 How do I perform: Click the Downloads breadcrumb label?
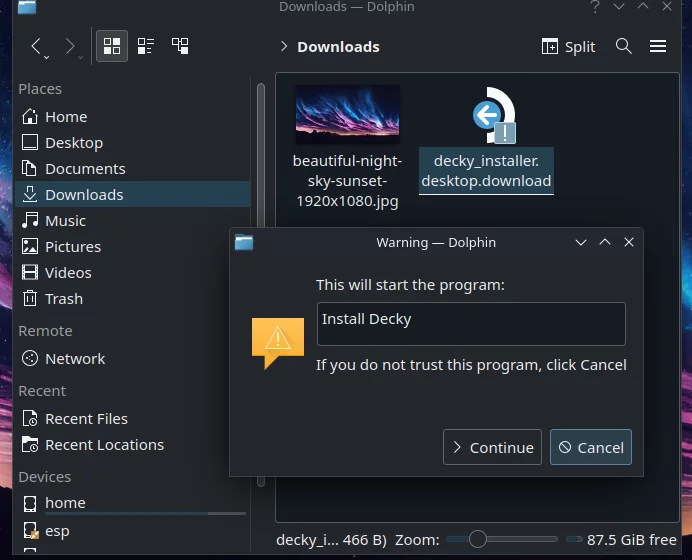pyautogui.click(x=338, y=47)
